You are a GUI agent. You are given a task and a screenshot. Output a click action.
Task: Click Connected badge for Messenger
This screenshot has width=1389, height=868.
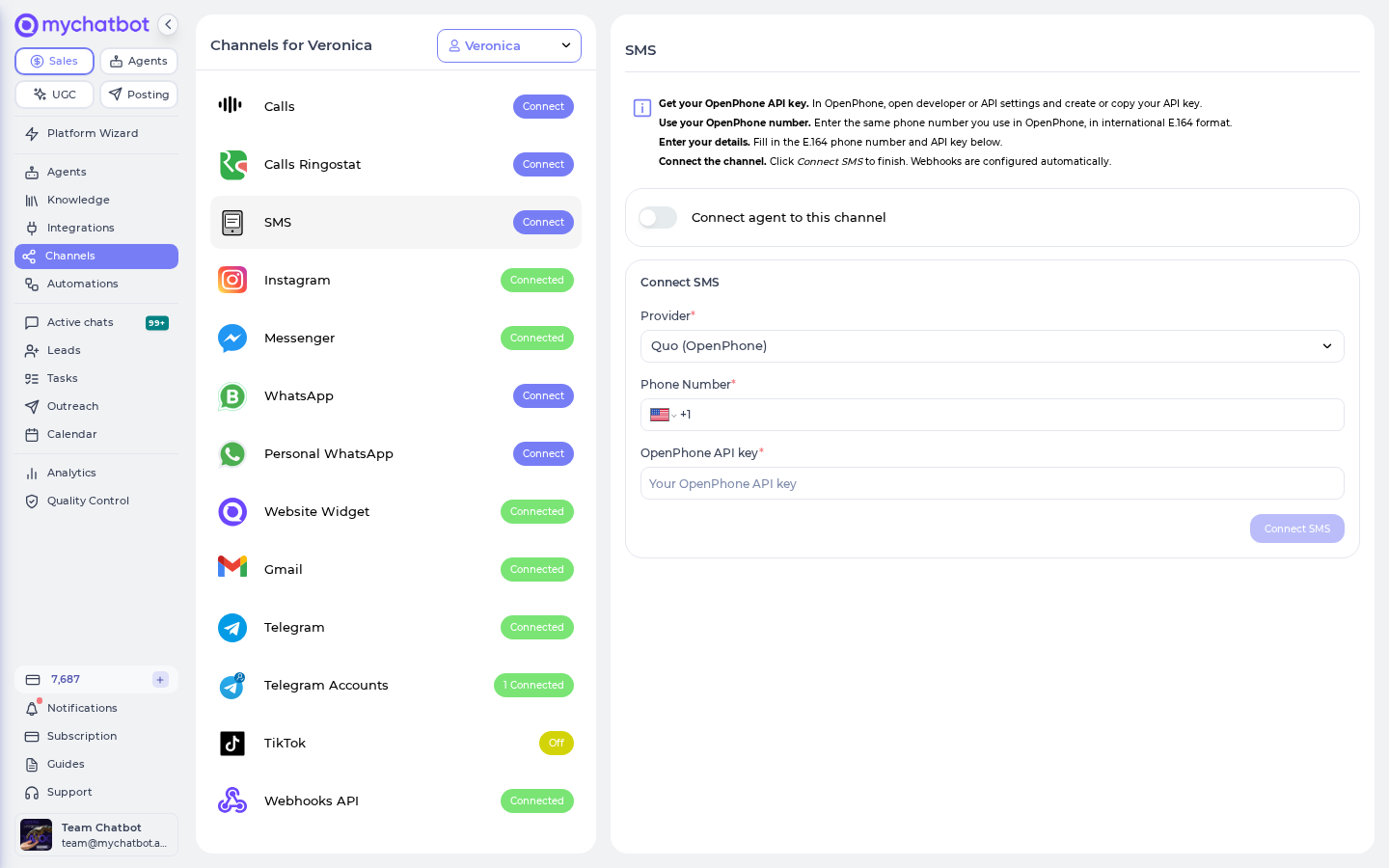[537, 339]
